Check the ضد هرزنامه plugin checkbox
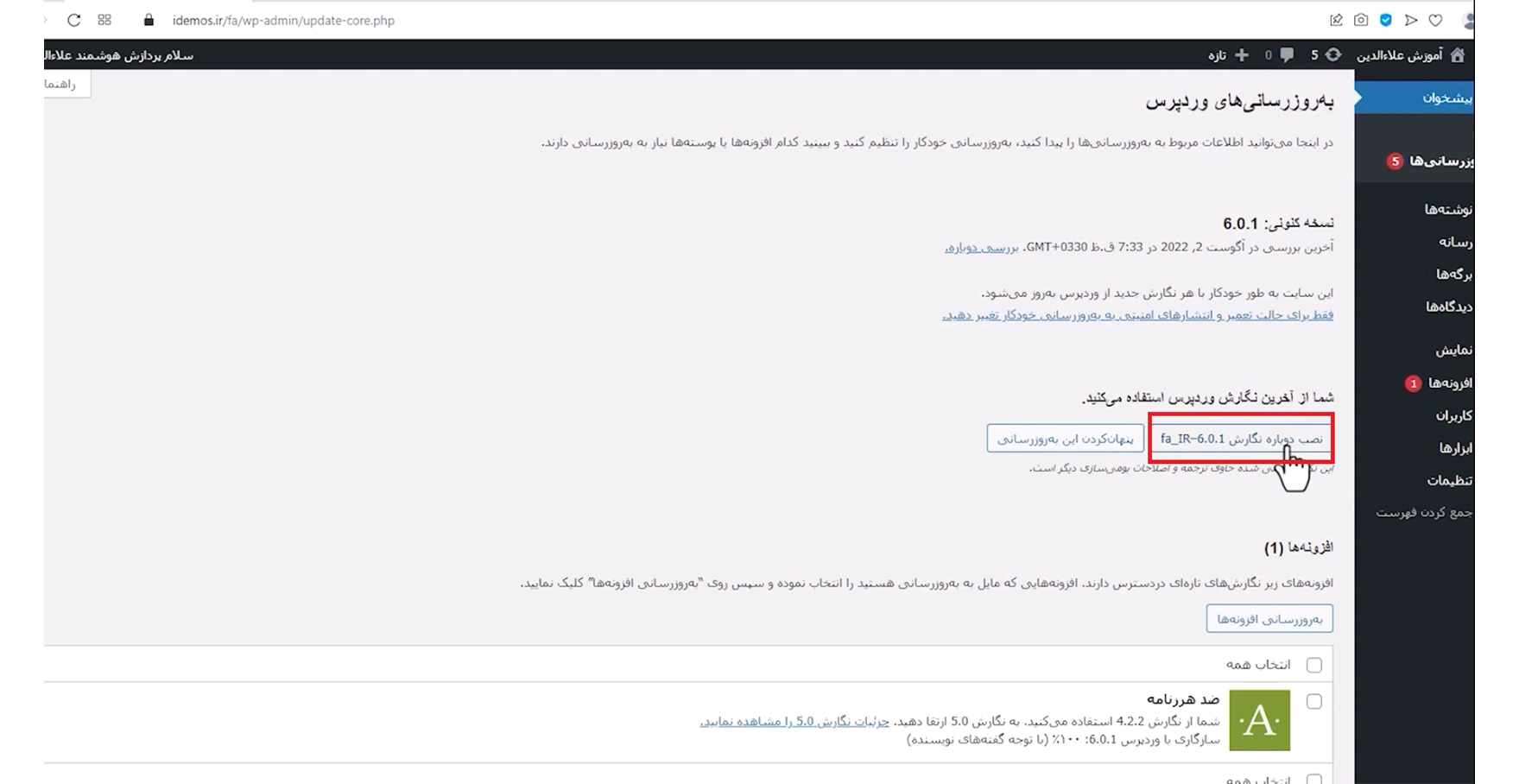 (1314, 702)
